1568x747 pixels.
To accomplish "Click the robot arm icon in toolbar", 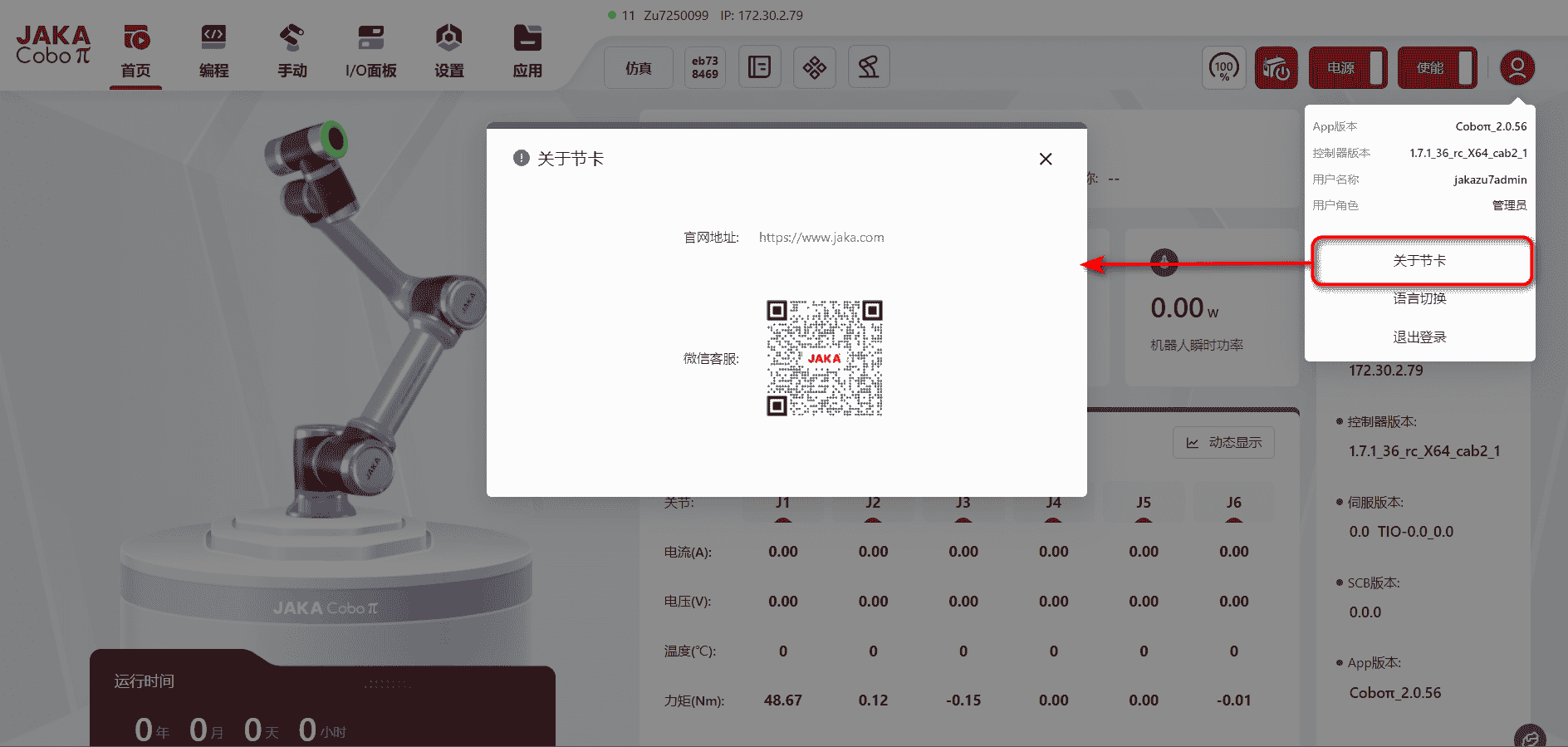I will 869,67.
